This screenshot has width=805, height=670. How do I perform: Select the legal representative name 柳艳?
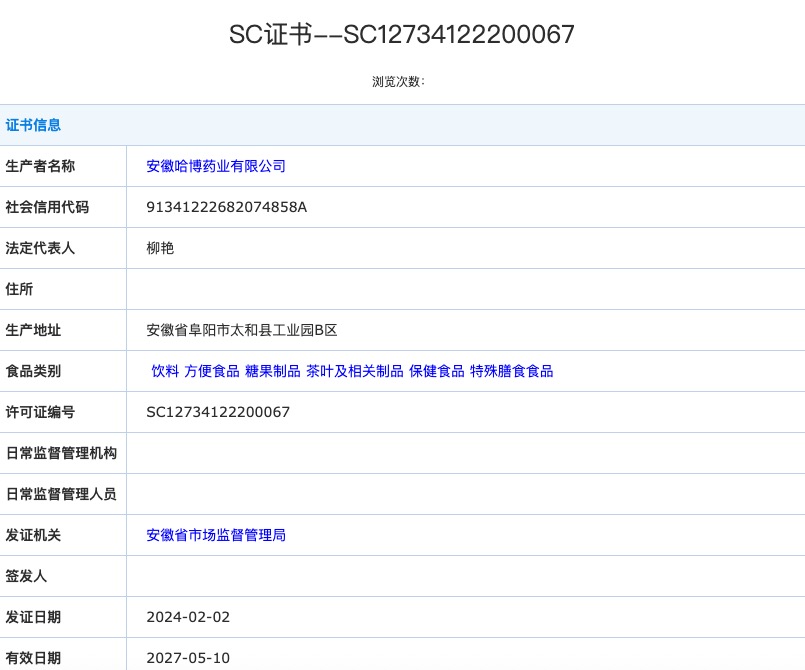tap(160, 248)
